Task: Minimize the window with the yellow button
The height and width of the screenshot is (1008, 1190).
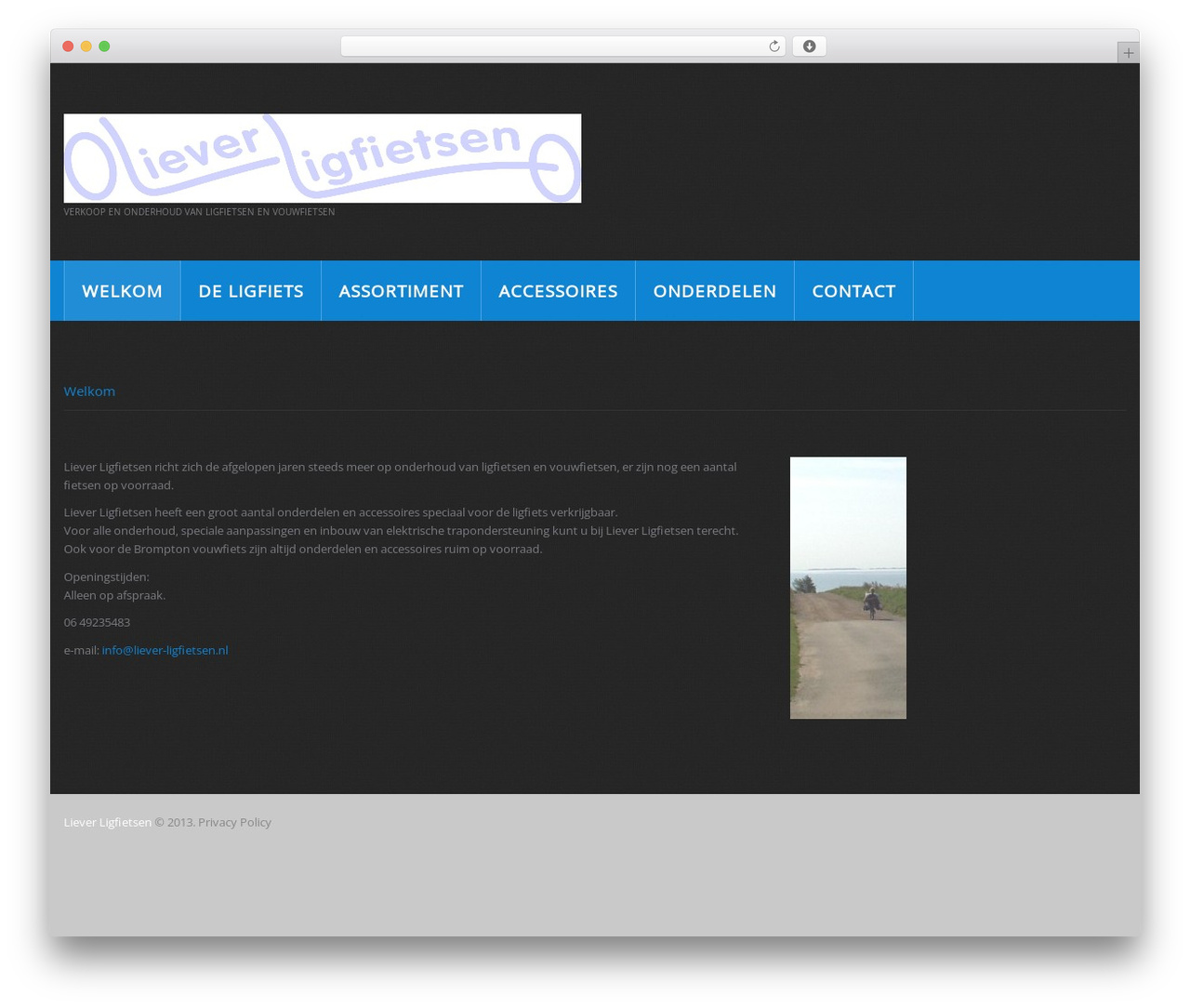Action: pos(86,46)
